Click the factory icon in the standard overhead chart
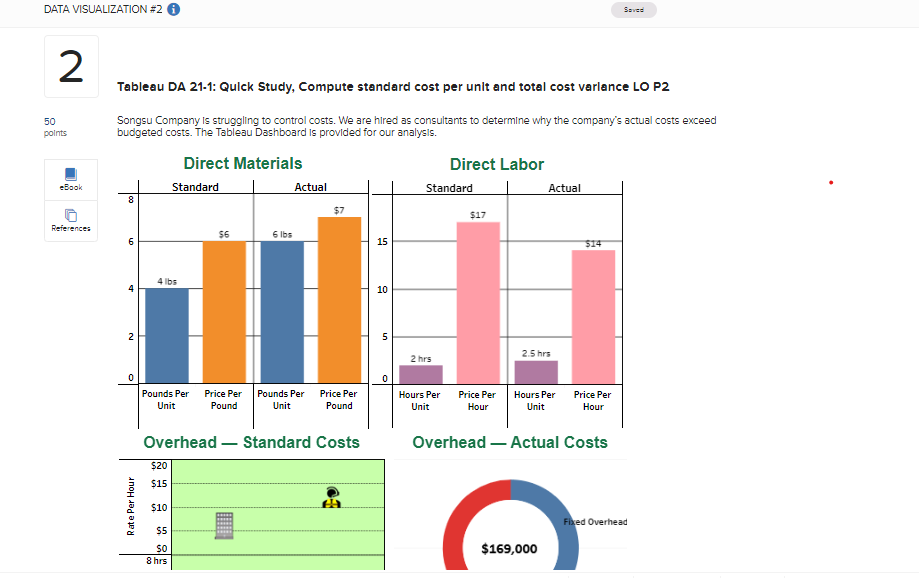This screenshot has height=578, width=919. (x=222, y=523)
